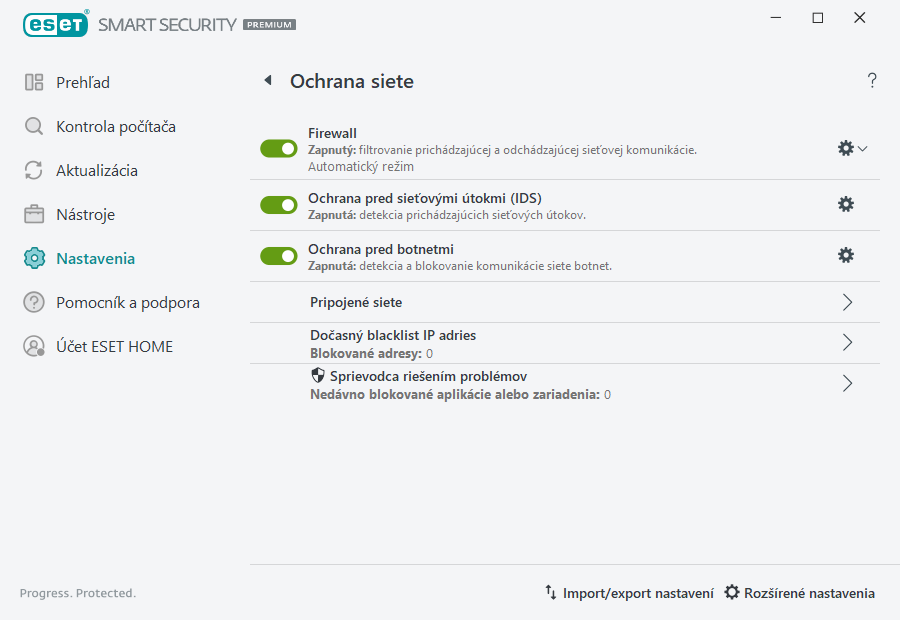The image size is (900, 620).
Task: Go back using arrow beside Ochrana siete
Action: pos(267,81)
